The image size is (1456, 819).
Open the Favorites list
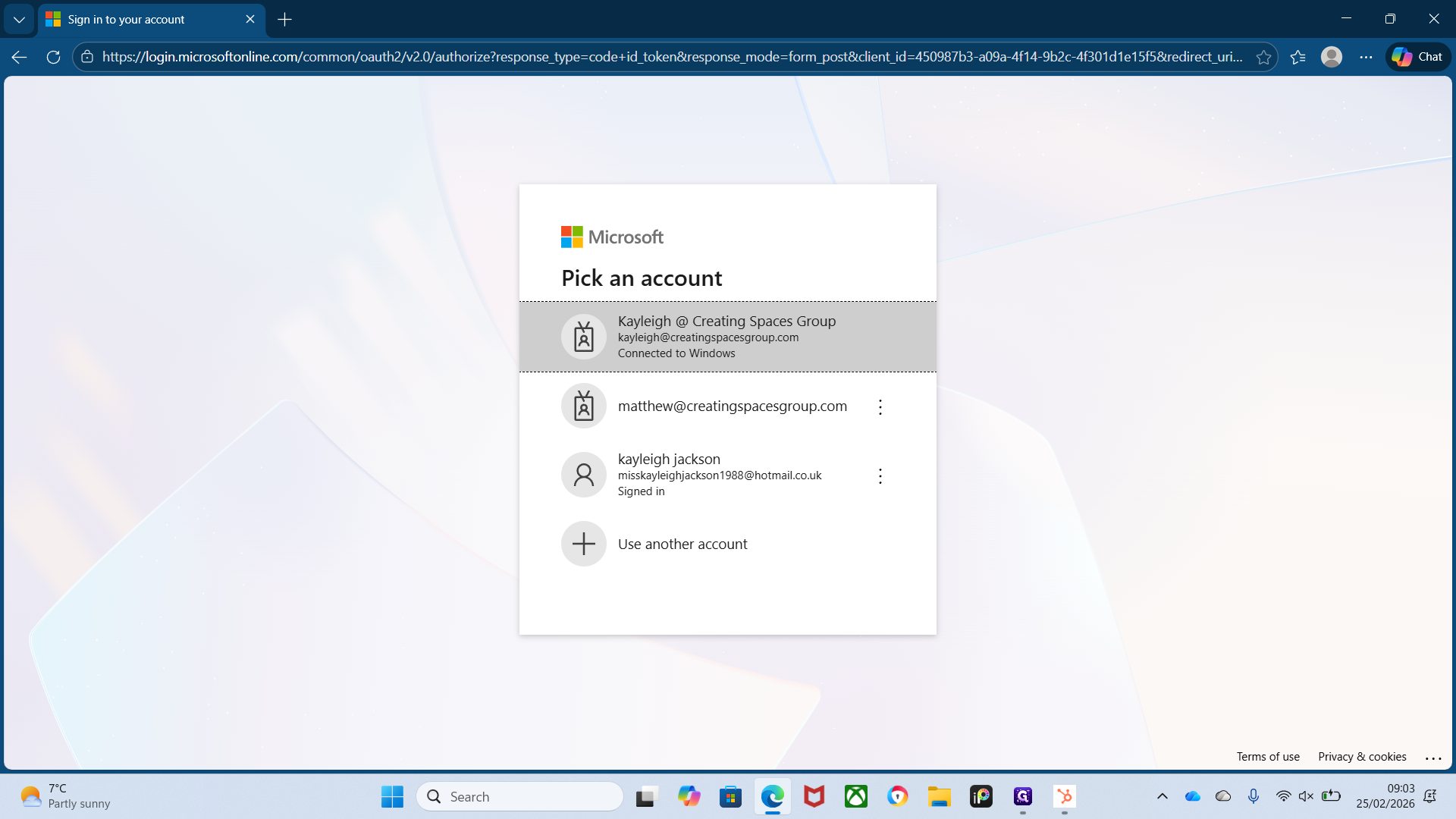(x=1298, y=57)
